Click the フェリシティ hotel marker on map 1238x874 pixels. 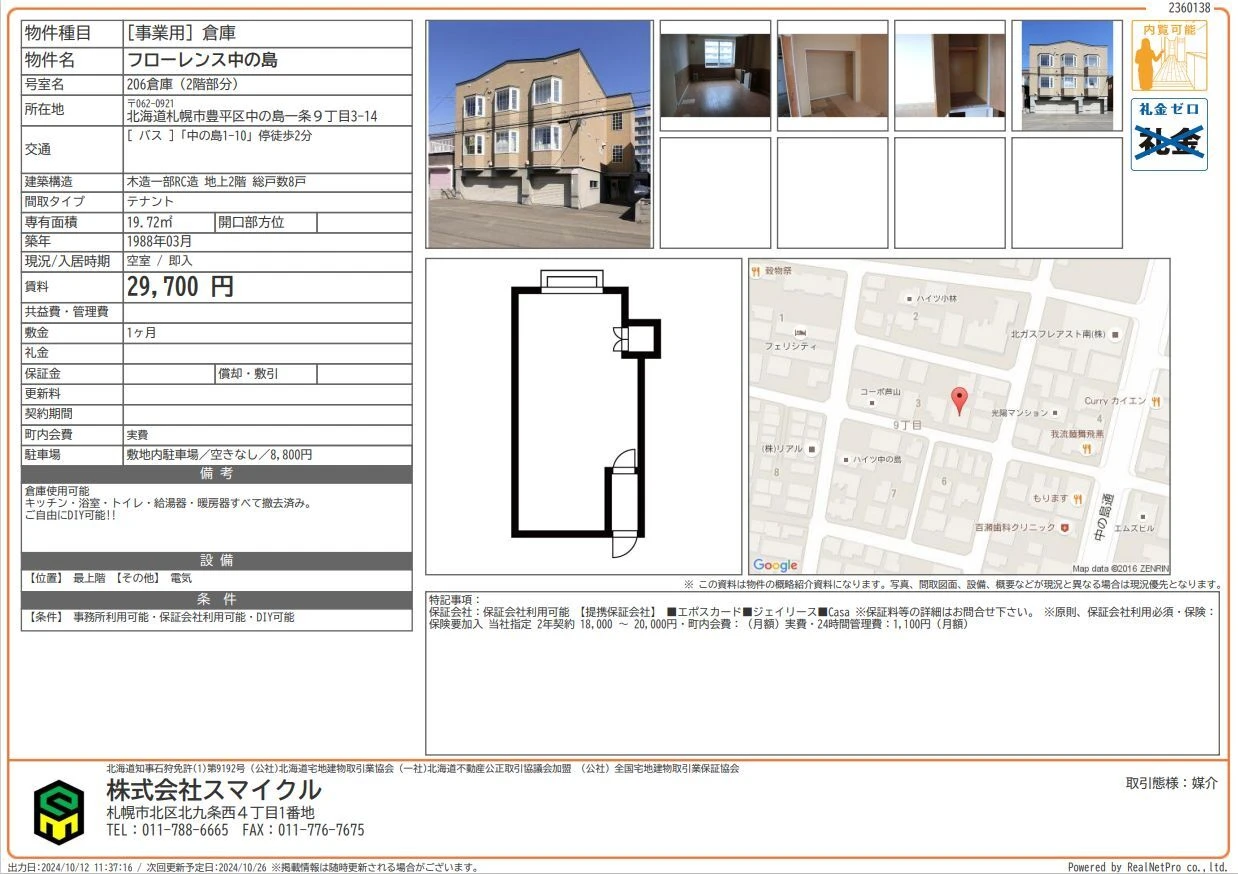coord(798,332)
